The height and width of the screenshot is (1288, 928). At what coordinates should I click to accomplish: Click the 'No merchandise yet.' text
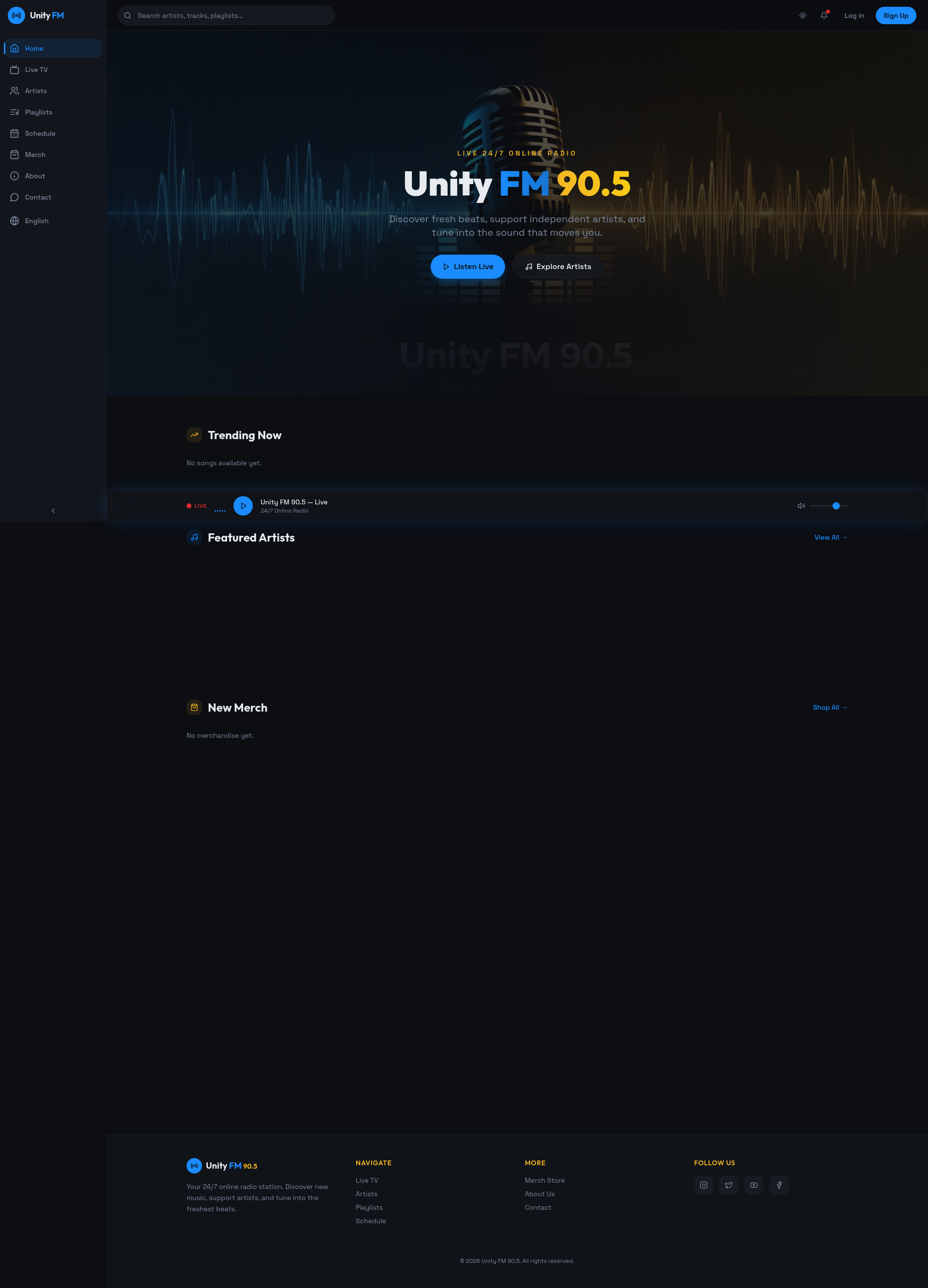point(220,735)
